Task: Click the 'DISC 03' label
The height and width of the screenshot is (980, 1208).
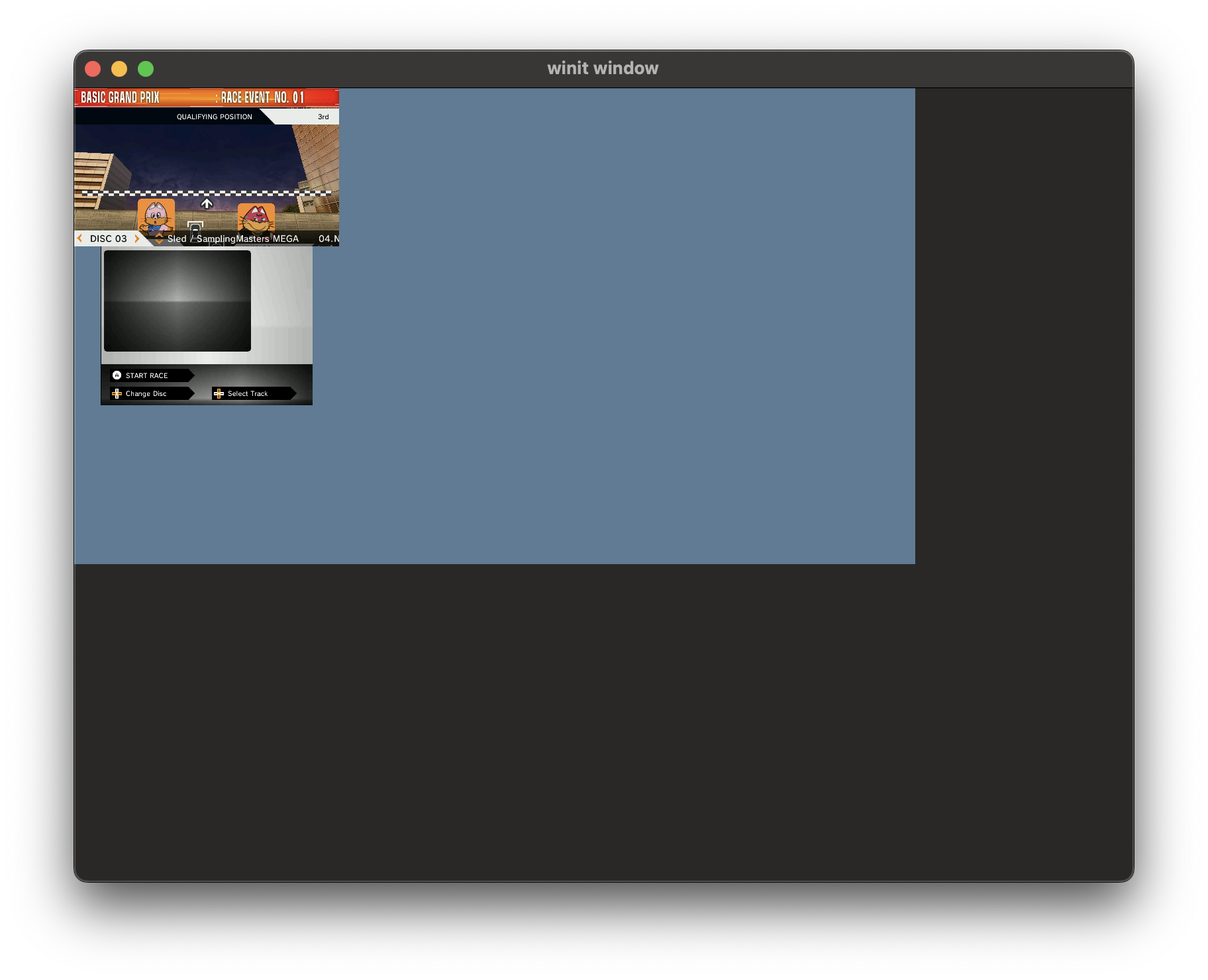Action: pos(109,239)
